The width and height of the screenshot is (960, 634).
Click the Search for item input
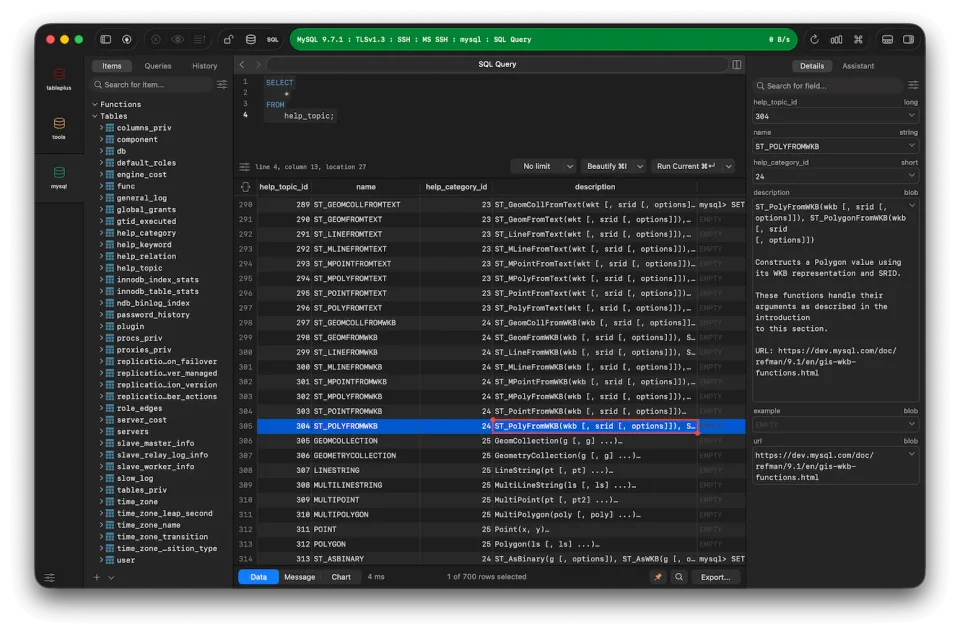pyautogui.click(x=152, y=84)
